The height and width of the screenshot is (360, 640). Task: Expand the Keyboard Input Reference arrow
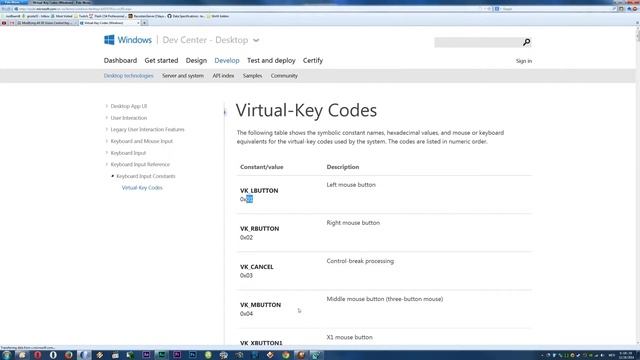point(107,164)
